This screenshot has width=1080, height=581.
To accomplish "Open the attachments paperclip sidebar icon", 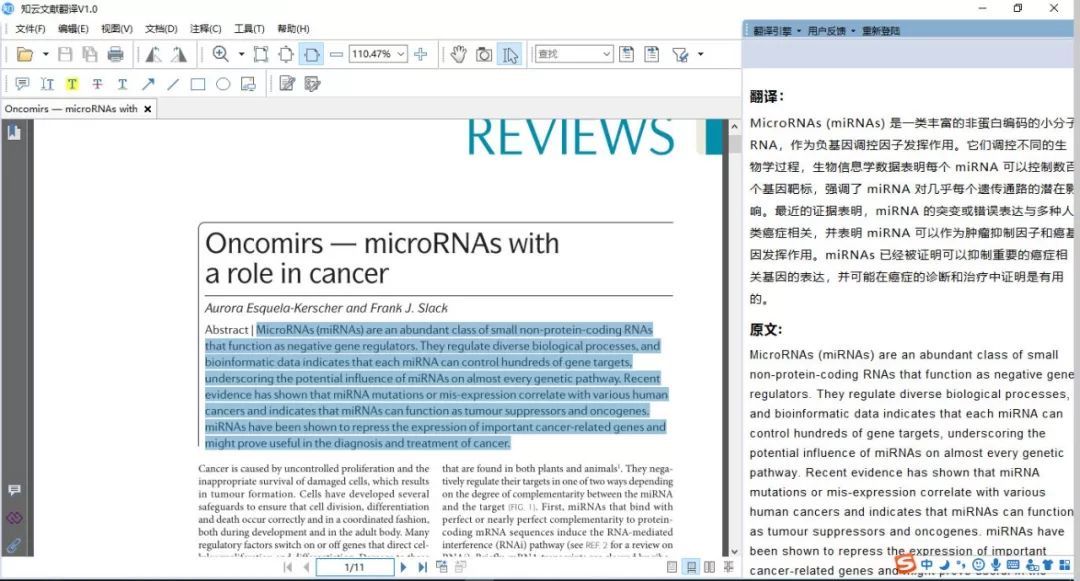I will pyautogui.click(x=14, y=545).
